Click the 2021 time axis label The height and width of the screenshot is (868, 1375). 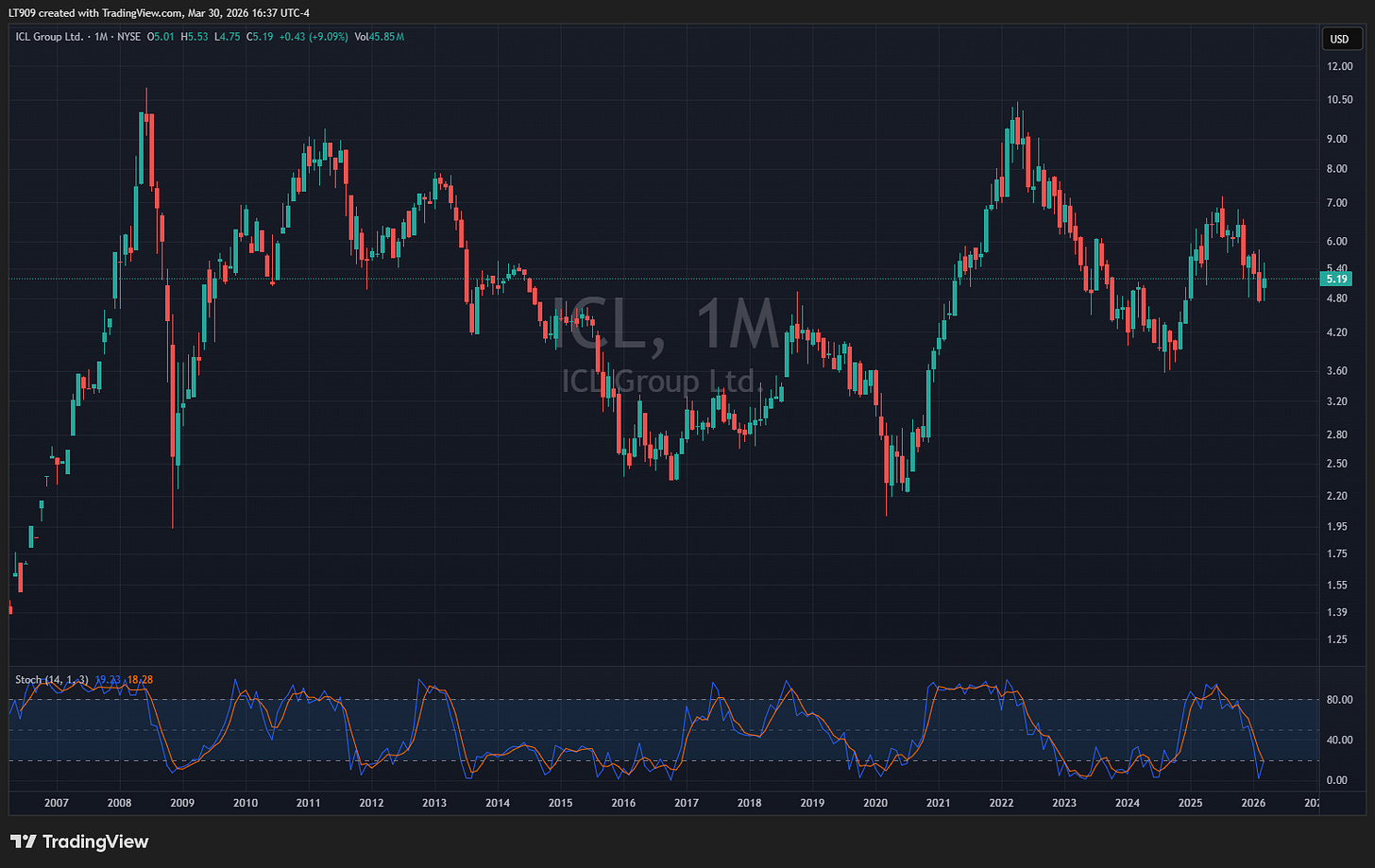[939, 804]
